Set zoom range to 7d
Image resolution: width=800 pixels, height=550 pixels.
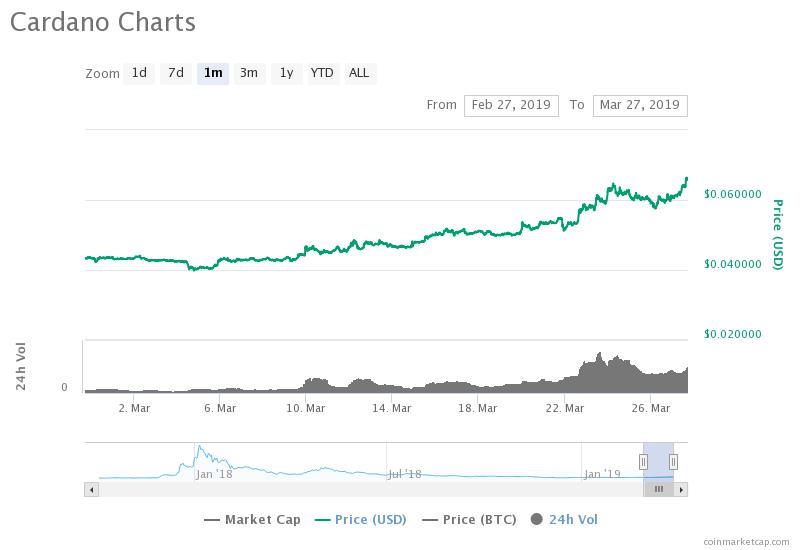(x=176, y=73)
